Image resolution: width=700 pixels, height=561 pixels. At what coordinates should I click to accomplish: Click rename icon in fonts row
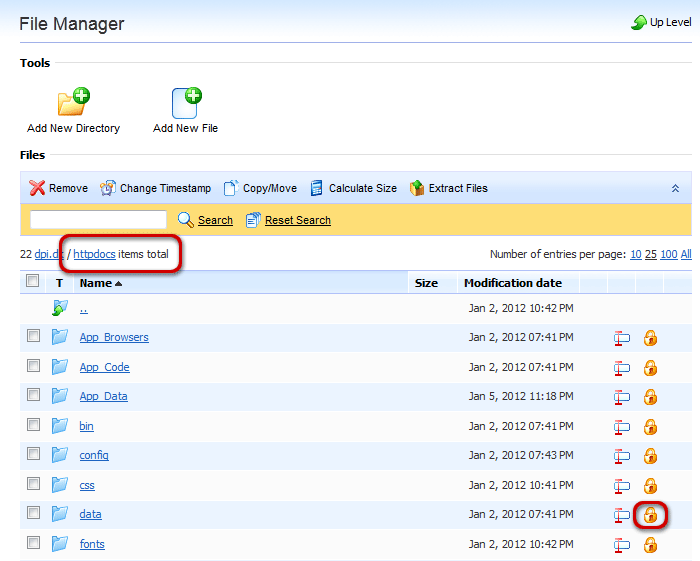621,545
